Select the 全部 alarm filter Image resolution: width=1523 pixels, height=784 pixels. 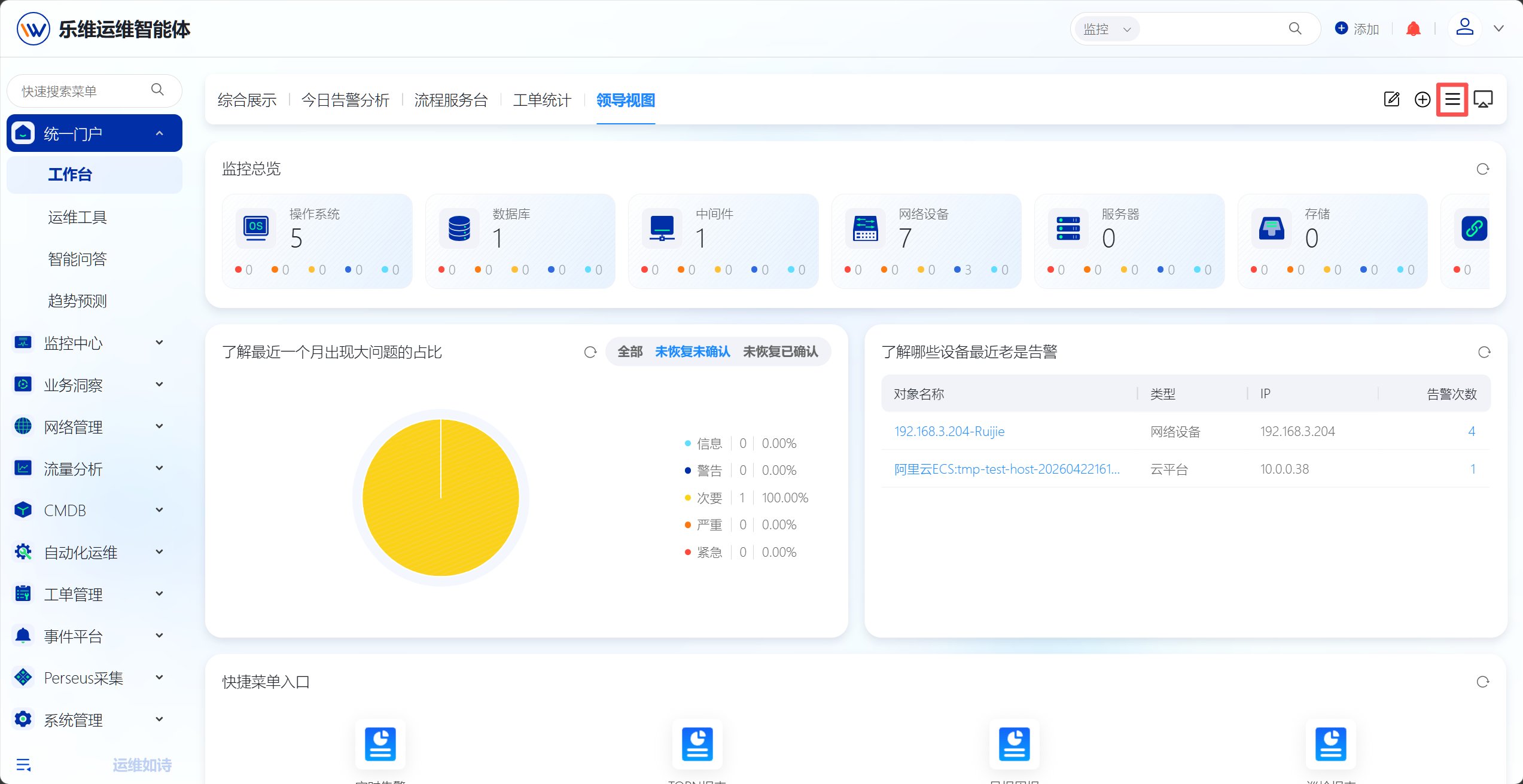[x=630, y=352]
